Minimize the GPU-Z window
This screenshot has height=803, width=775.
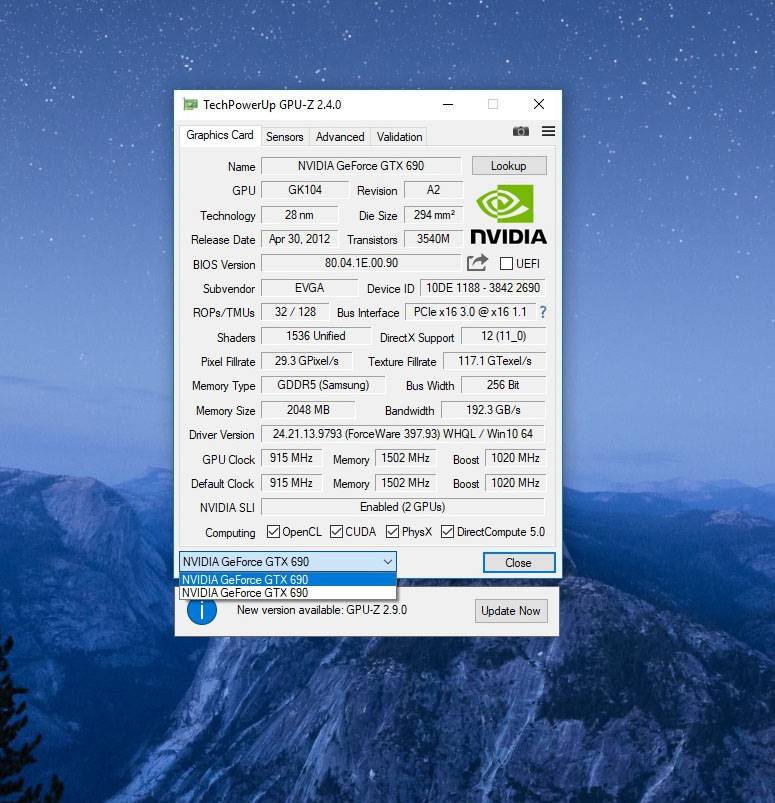click(x=448, y=104)
